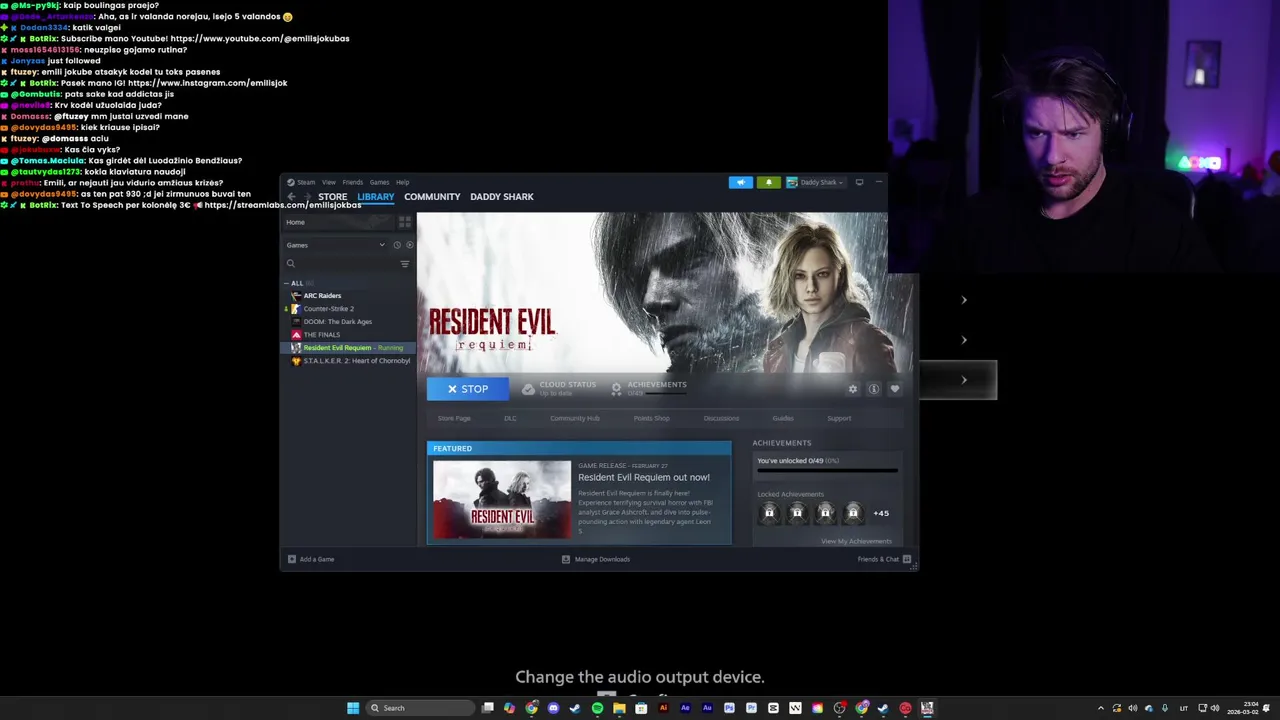
Task: Stop the running game
Action: [x=468, y=389]
